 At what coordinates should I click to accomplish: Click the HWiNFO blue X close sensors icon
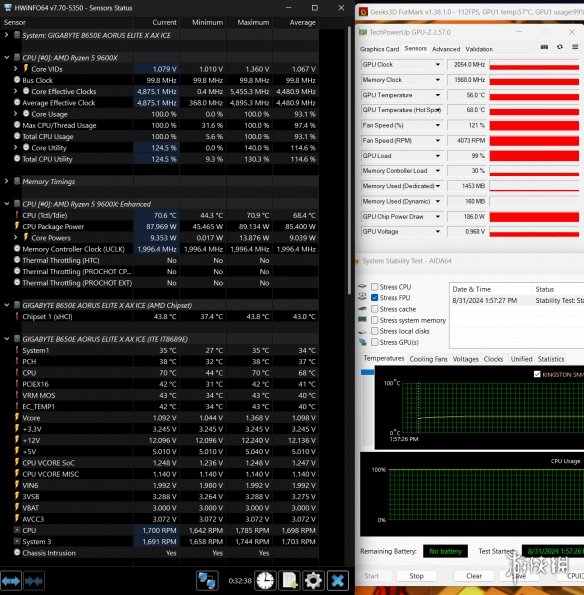pos(337,581)
